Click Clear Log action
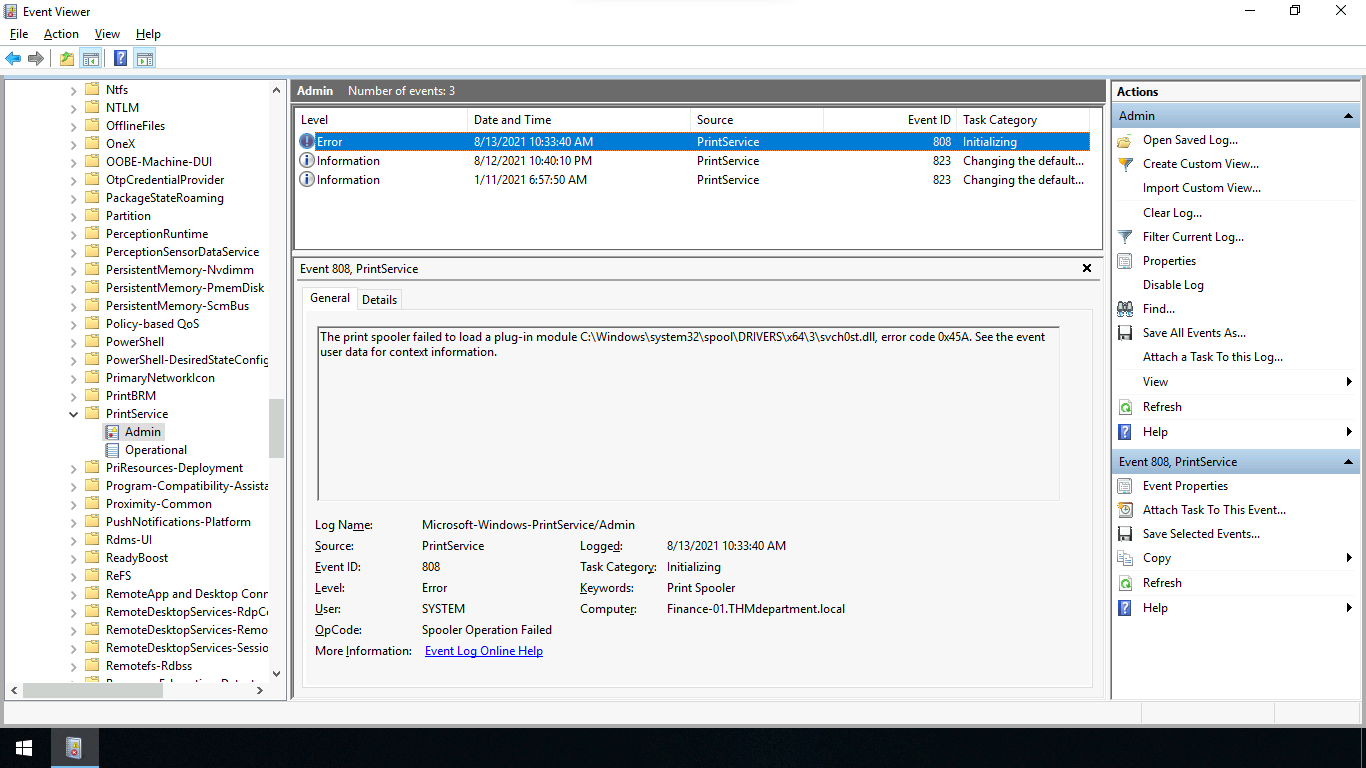The width and height of the screenshot is (1366, 768). click(1172, 213)
